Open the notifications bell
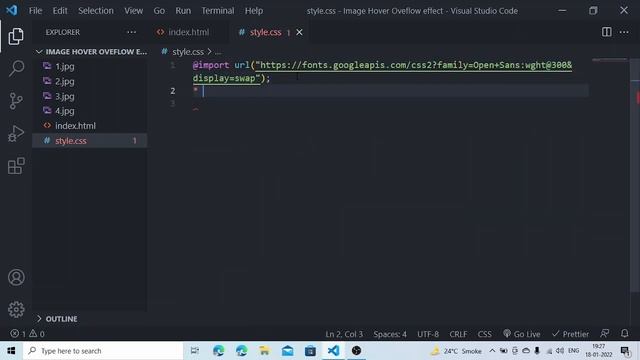Viewport: 640px width, 360px height. click(624, 333)
